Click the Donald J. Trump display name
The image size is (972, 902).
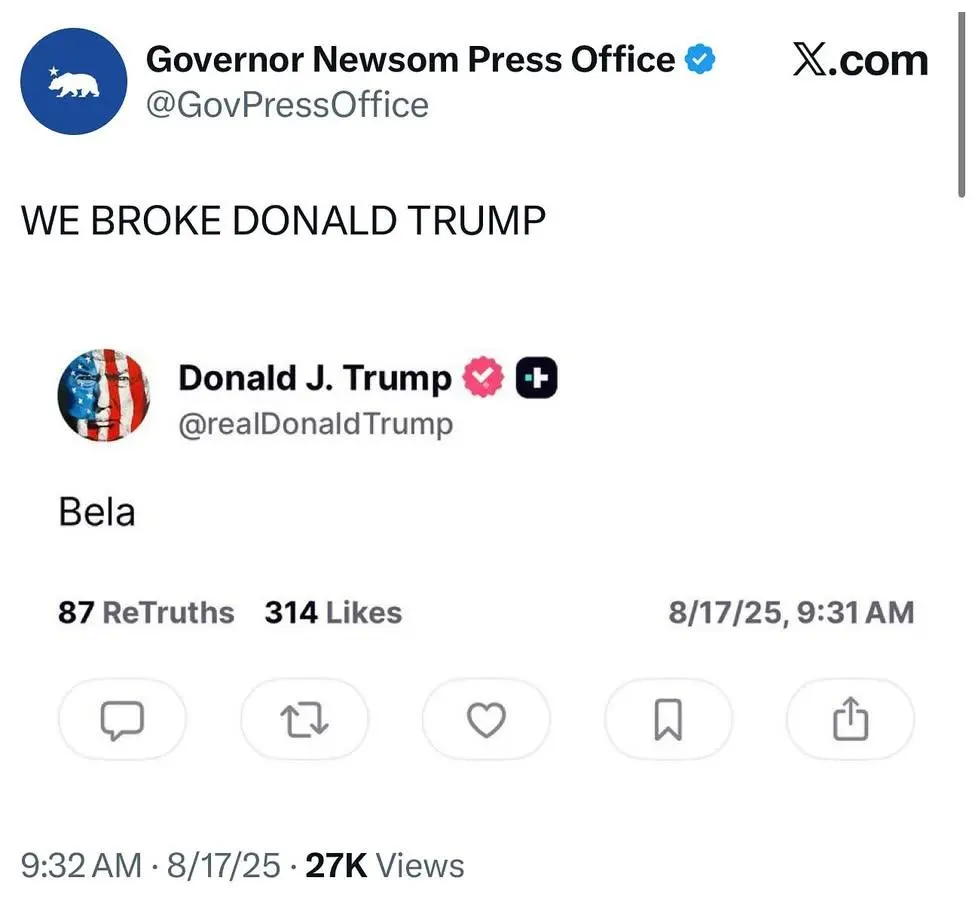[315, 378]
